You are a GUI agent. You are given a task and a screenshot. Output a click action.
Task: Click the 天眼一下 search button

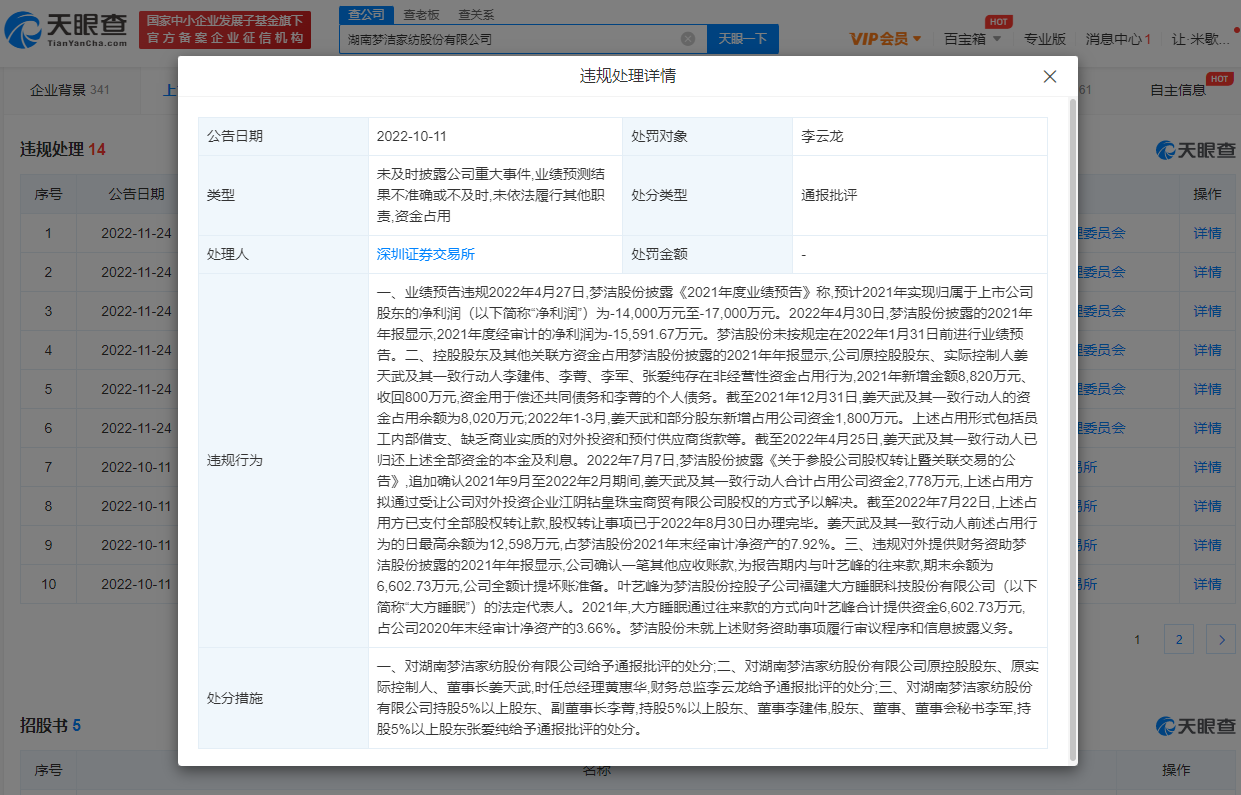(743, 39)
